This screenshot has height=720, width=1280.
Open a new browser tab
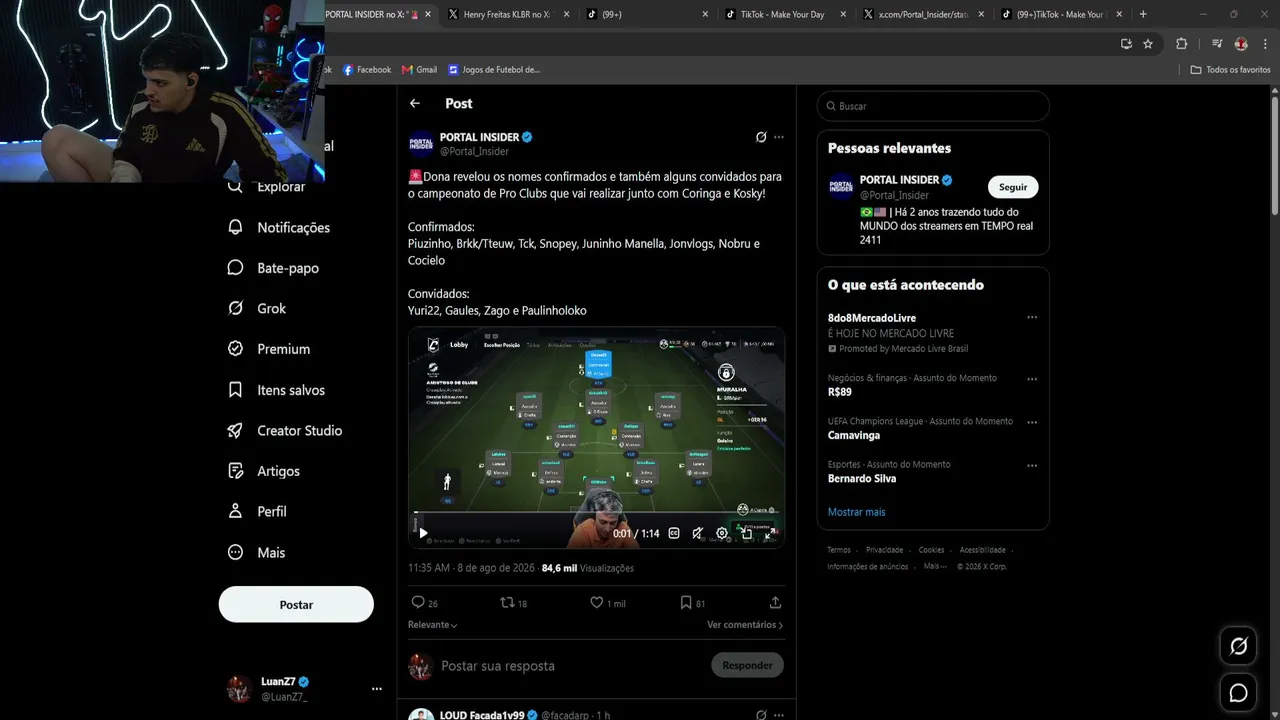[1143, 14]
